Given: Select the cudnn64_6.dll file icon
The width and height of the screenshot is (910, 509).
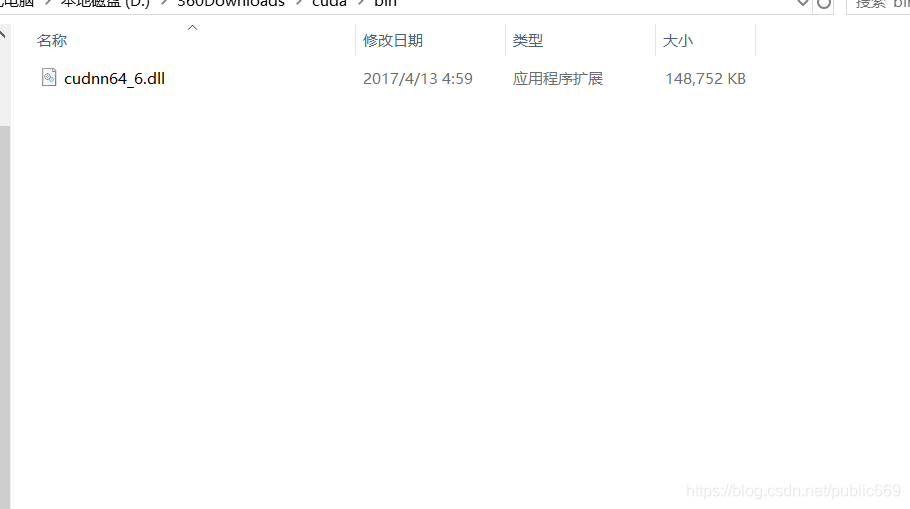Looking at the screenshot, I should (49, 78).
